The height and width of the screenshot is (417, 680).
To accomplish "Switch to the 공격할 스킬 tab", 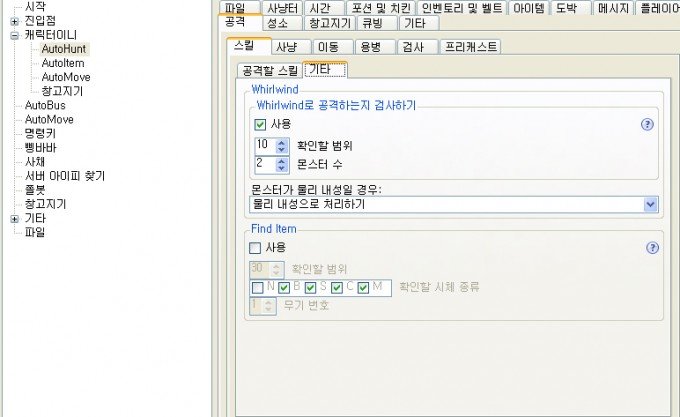I will coord(269,70).
